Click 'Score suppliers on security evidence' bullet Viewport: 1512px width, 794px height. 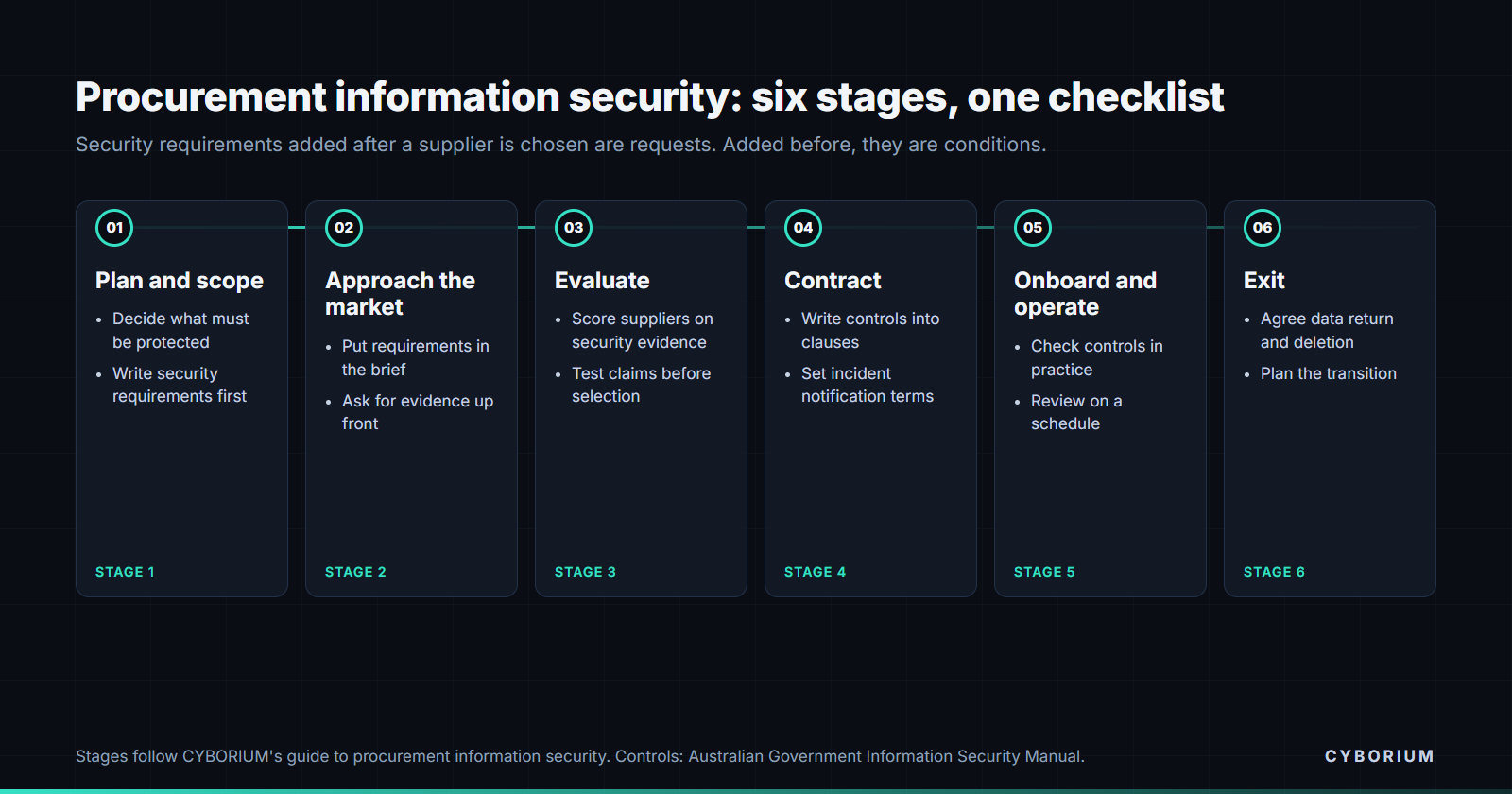tap(643, 331)
